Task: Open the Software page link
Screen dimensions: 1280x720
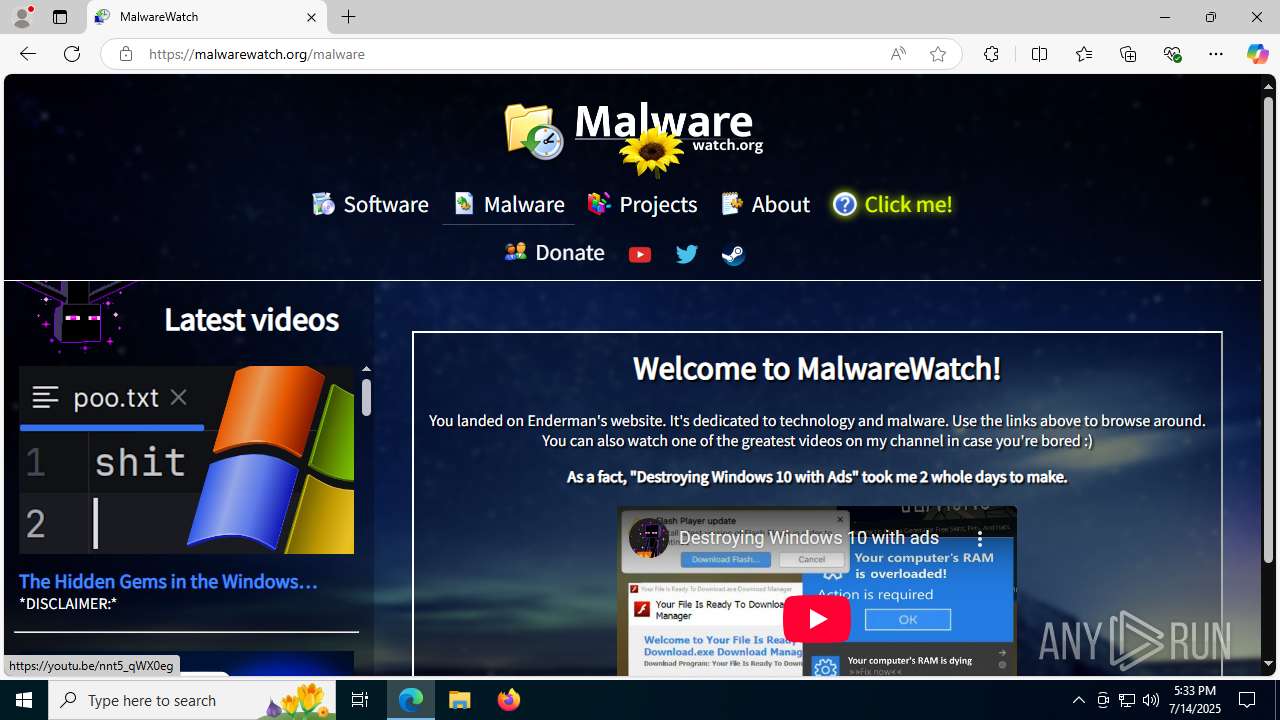Action: coord(370,204)
